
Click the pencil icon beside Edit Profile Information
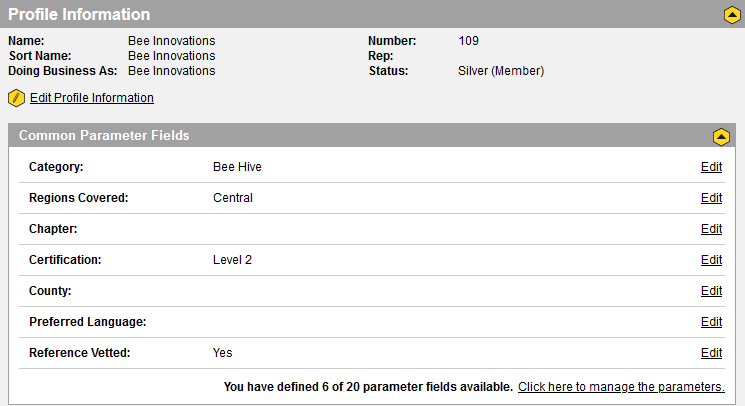coord(16,98)
